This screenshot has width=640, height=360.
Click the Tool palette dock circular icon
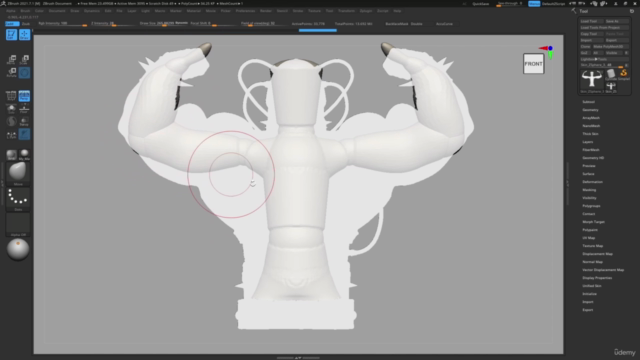[632, 11]
